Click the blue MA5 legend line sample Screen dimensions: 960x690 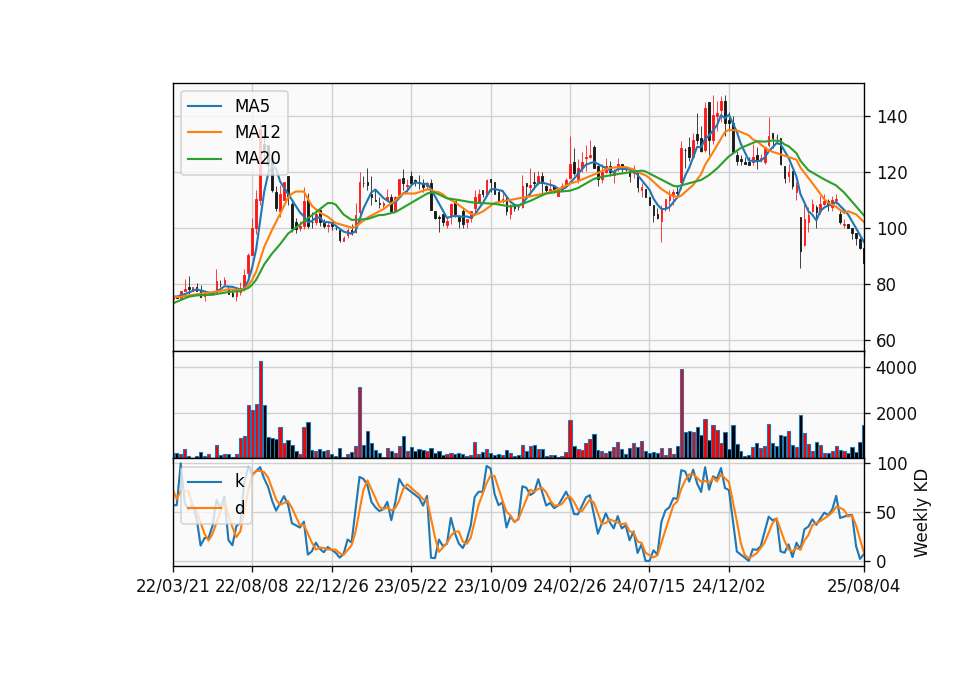coord(204,106)
